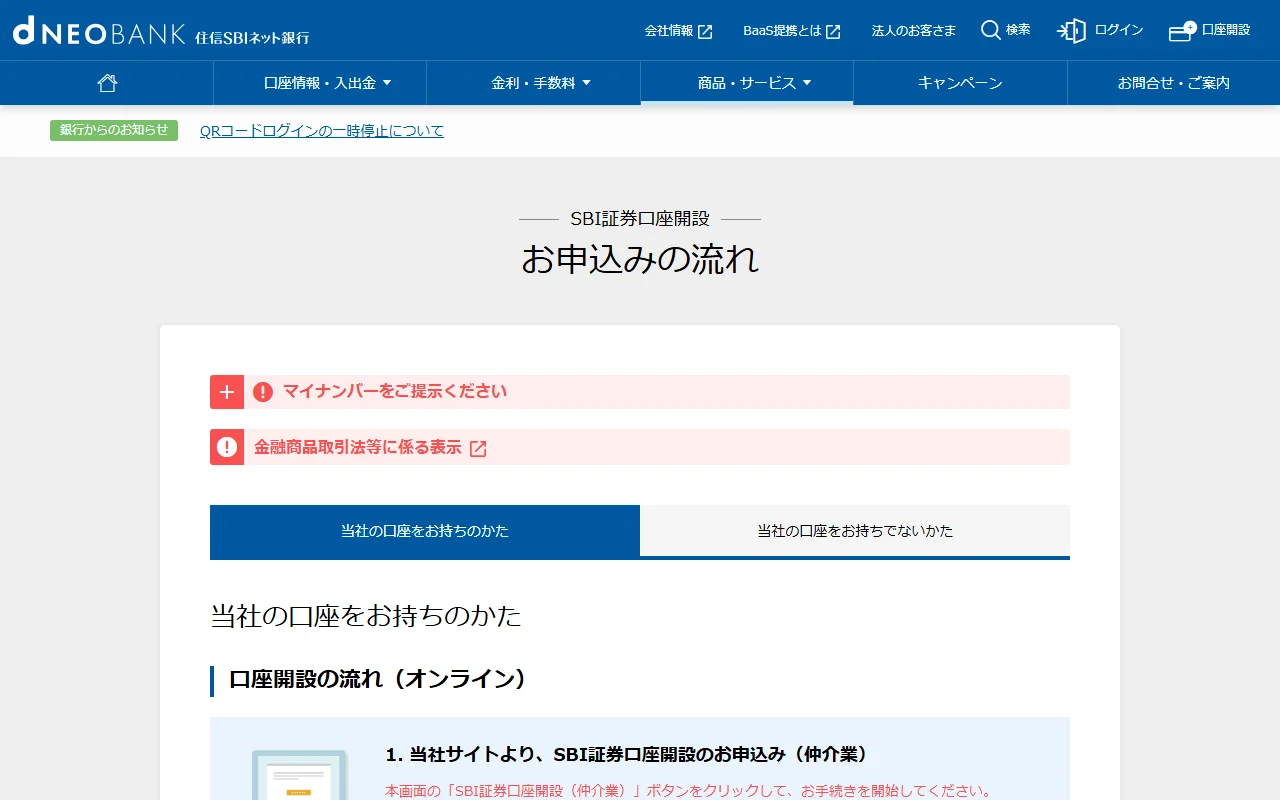This screenshot has height=800, width=1280.
Task: Click お申込みの流れ page heading
Action: (640, 259)
